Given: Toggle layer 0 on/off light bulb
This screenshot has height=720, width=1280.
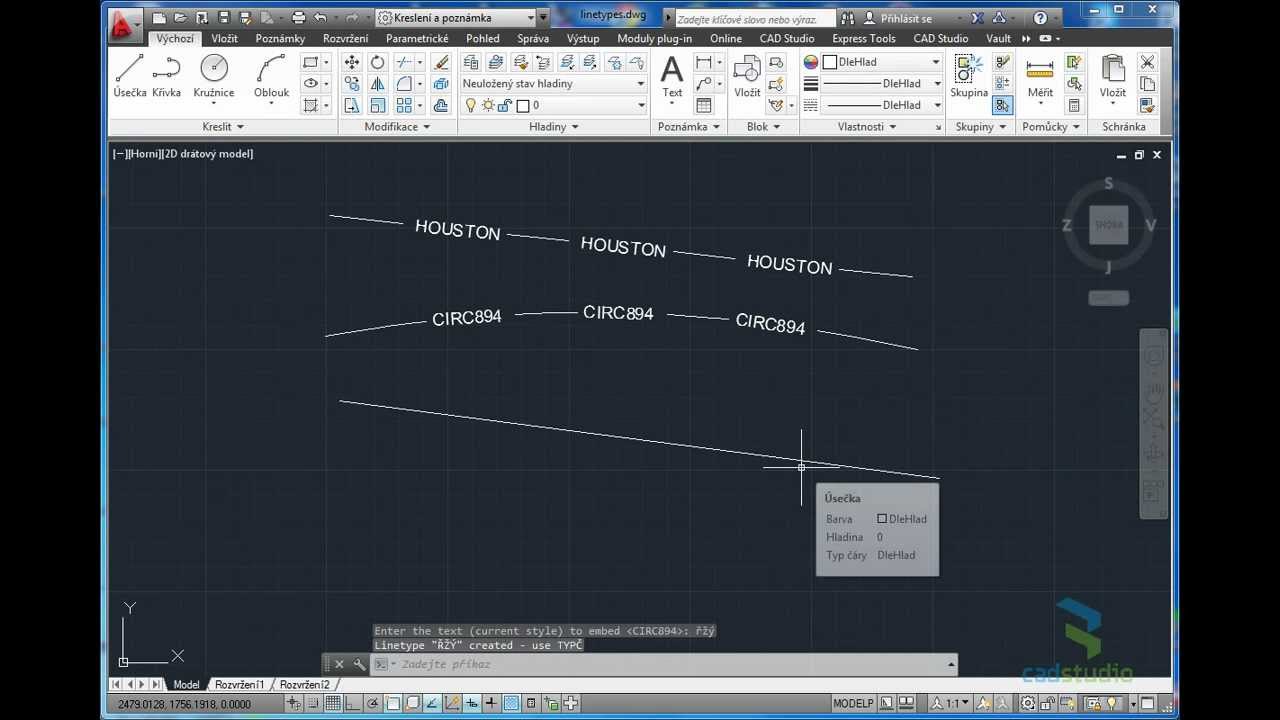Looking at the screenshot, I should coord(471,105).
